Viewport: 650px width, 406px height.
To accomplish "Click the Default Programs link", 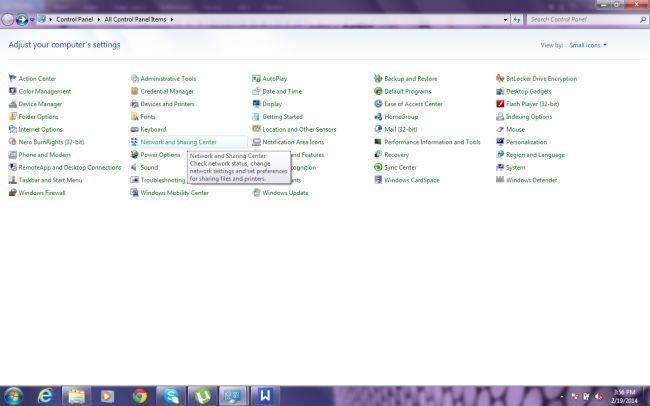I will point(407,91).
